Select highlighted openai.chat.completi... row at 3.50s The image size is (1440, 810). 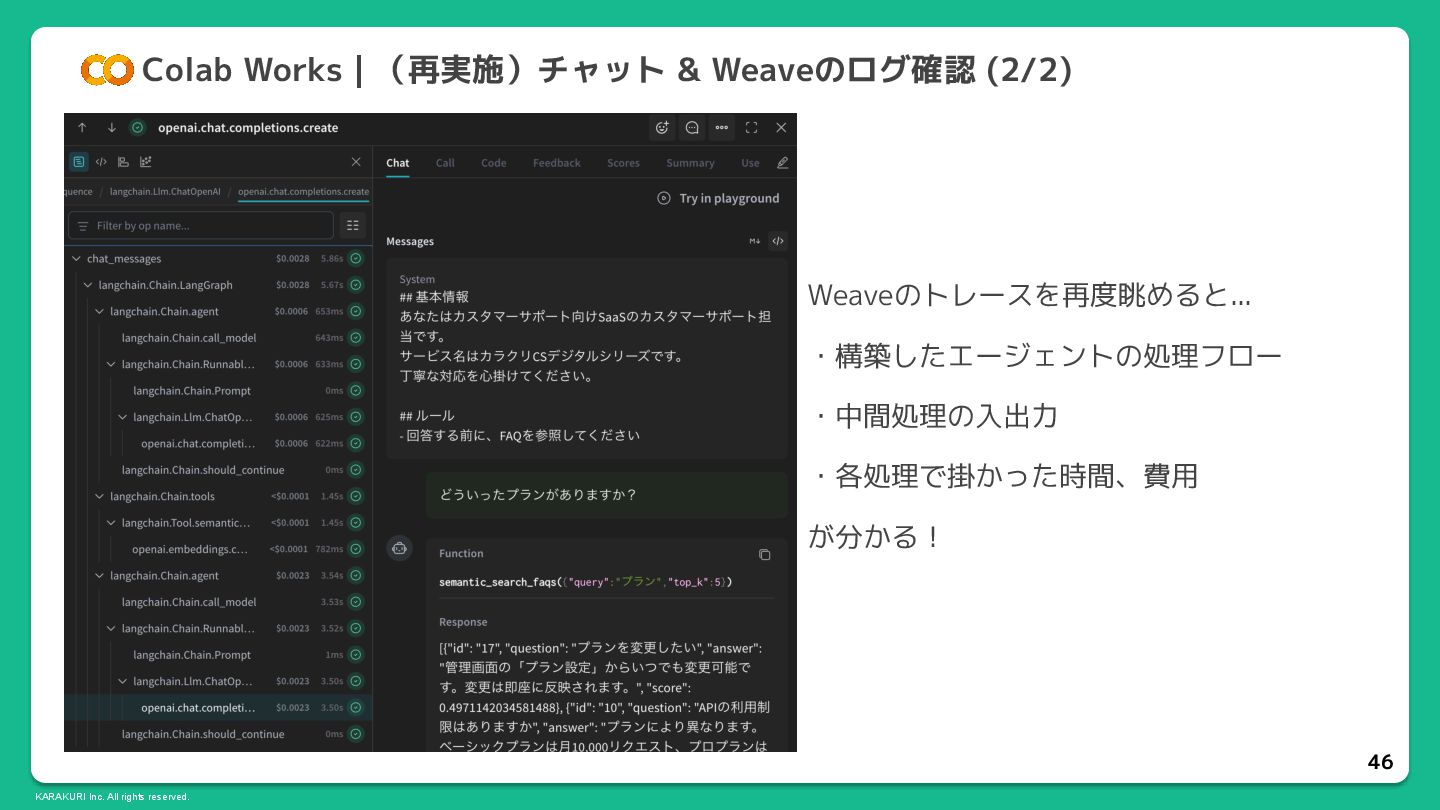pyautogui.click(x=218, y=707)
